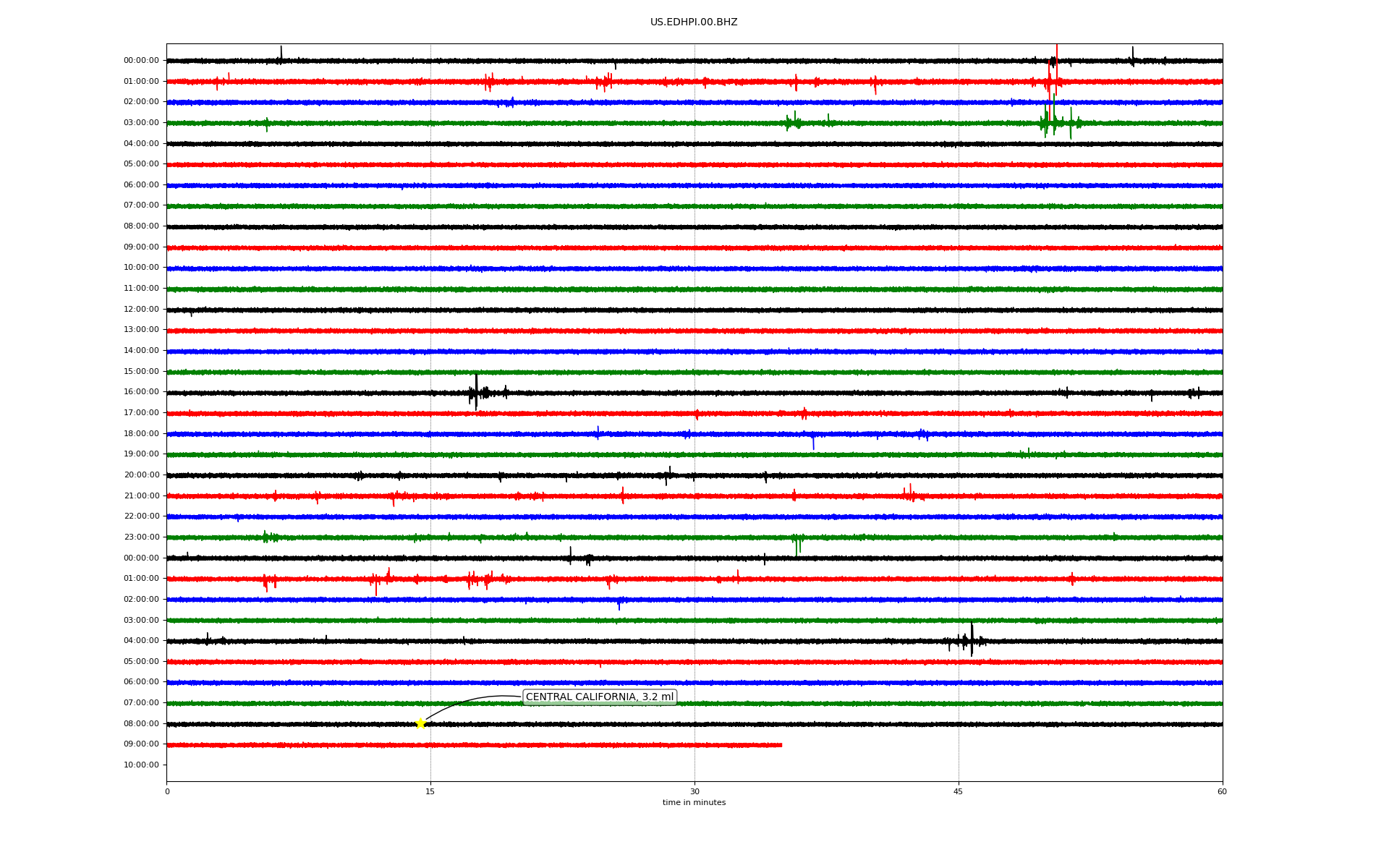1389x868 pixels.
Task: Click the 'time in minutes' axis label
Action: point(694,803)
